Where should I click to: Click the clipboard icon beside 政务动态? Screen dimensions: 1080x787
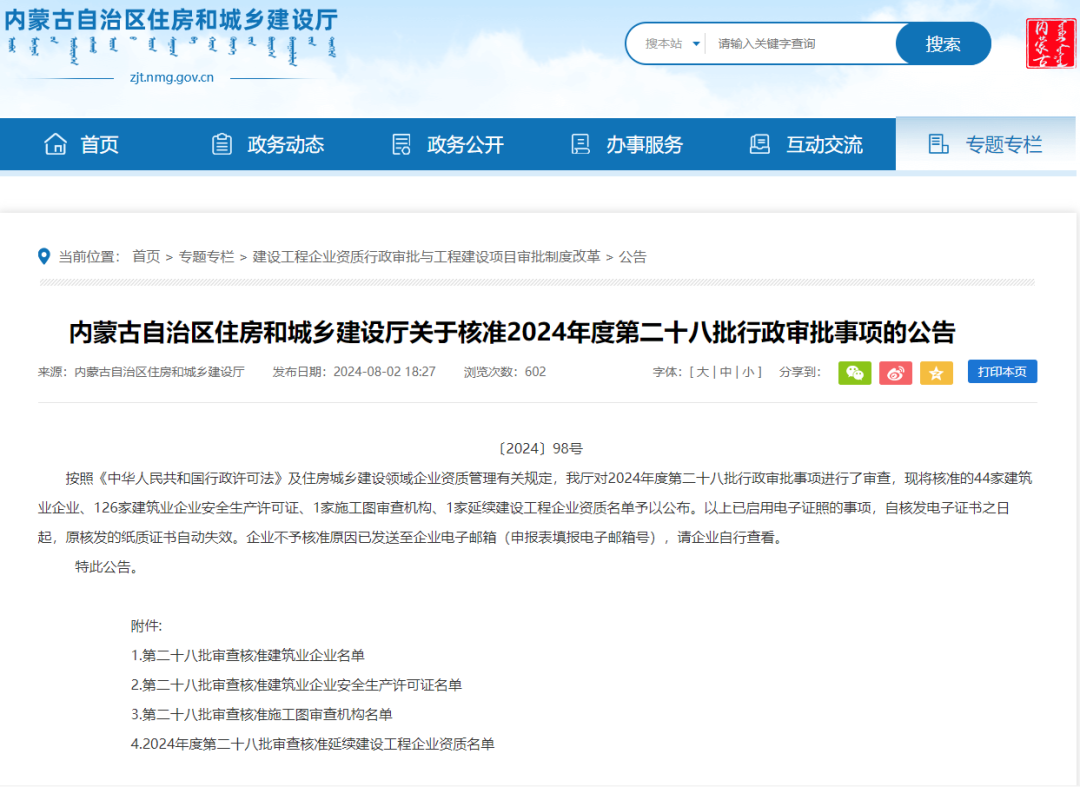(x=222, y=144)
